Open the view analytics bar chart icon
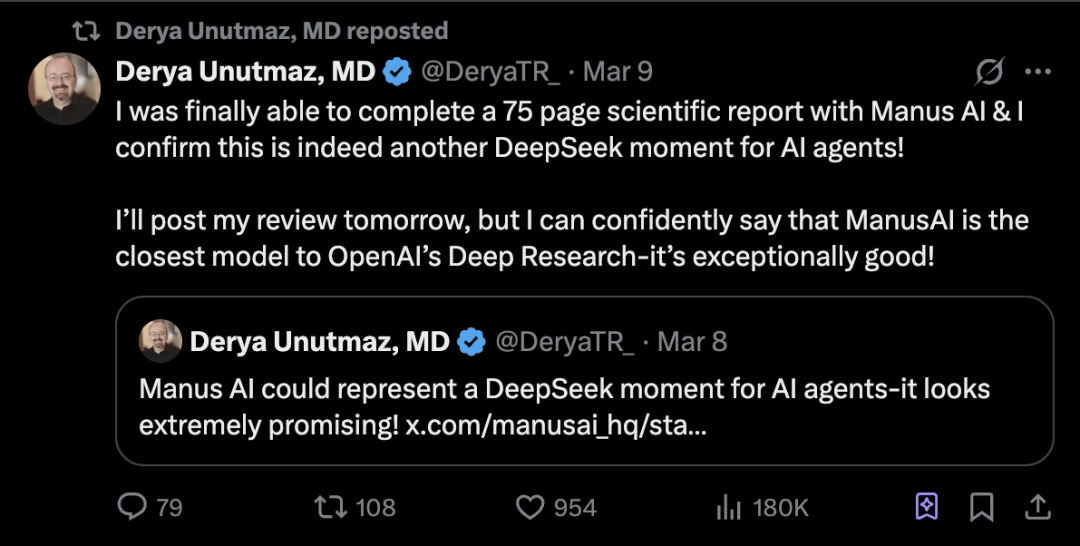Viewport: 1080px width, 546px height. coord(728,508)
